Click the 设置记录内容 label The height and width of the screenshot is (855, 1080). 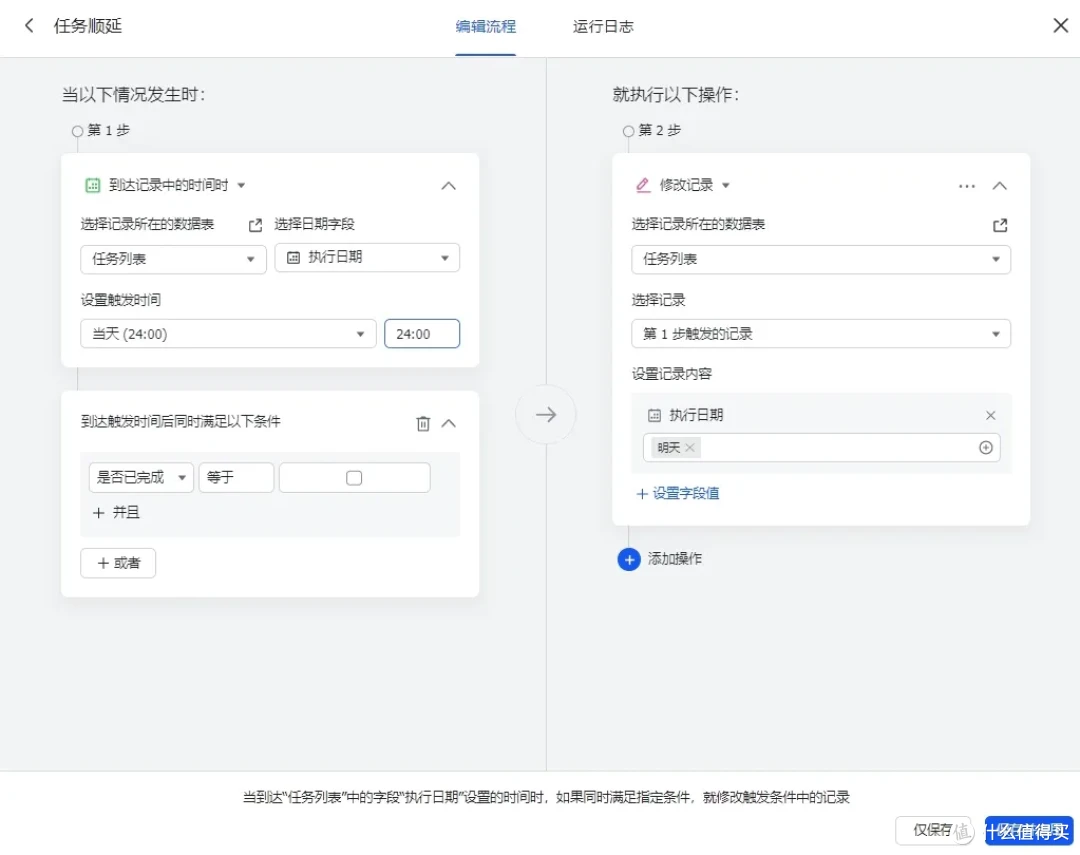672,374
